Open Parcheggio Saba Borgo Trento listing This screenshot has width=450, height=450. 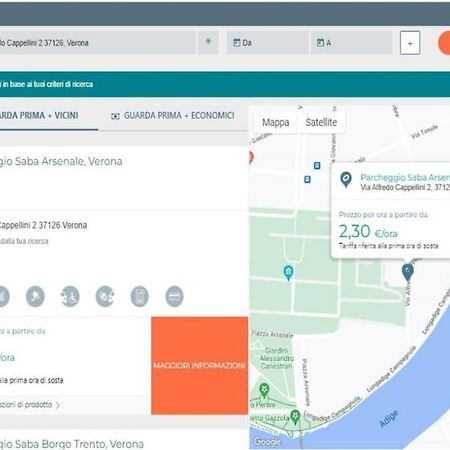click(x=72, y=444)
